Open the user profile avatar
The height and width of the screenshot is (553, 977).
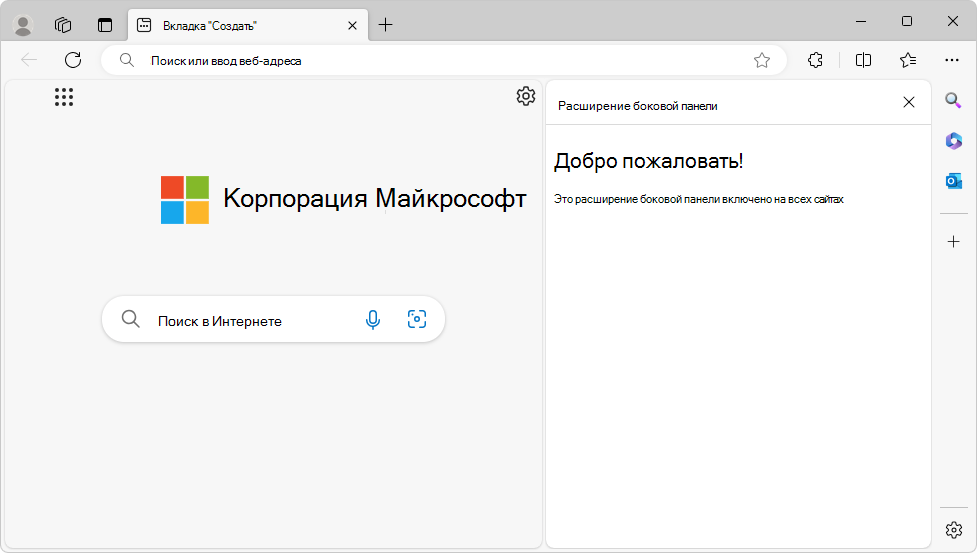pyautogui.click(x=23, y=25)
